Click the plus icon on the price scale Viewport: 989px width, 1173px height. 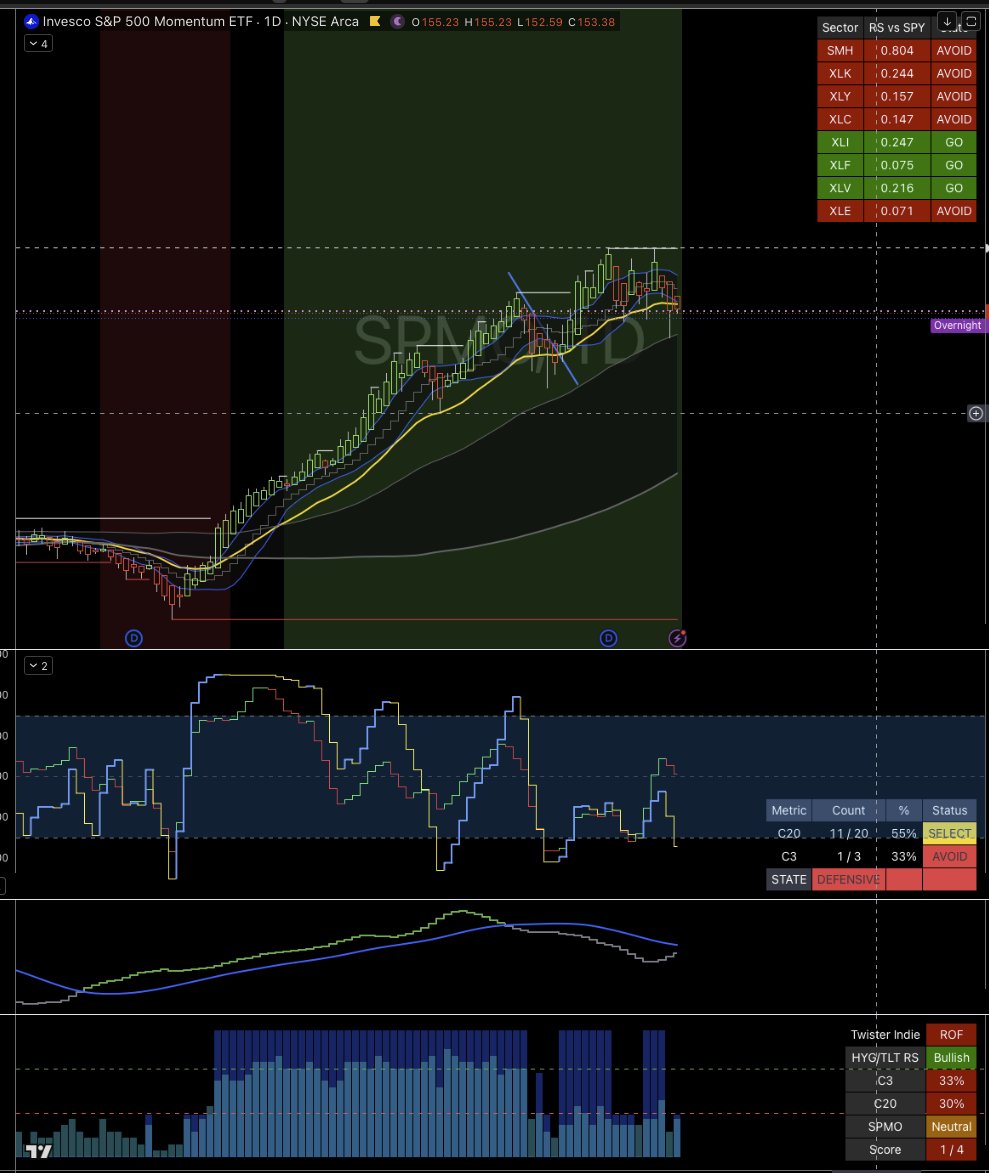click(x=976, y=413)
